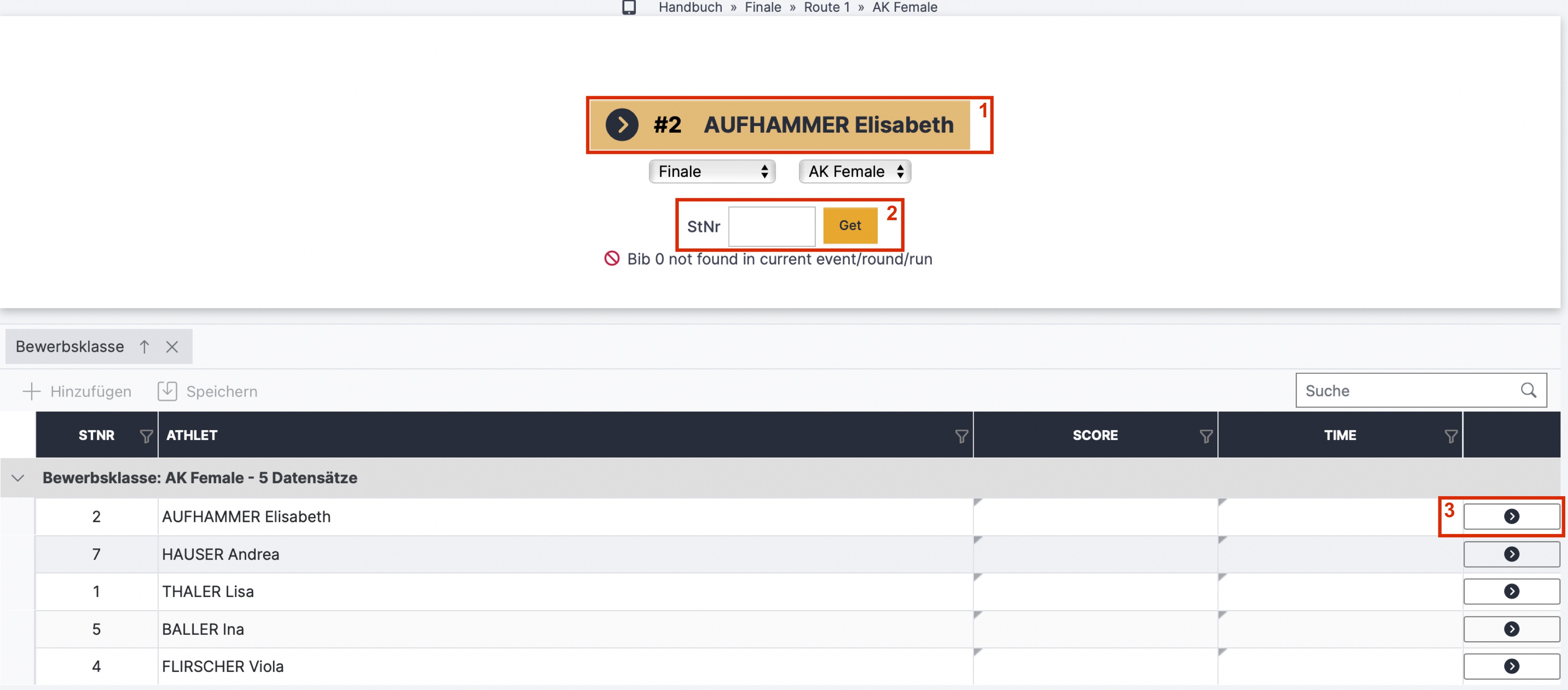
Task: Click the filter icon in SCORE column
Action: pos(1206,436)
